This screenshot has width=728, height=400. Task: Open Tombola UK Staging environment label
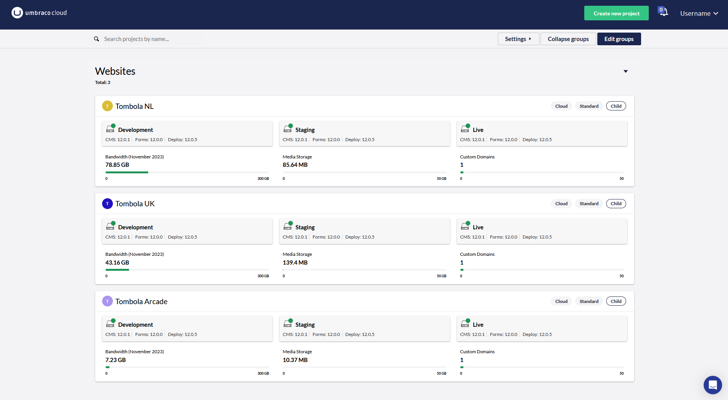pyautogui.click(x=305, y=227)
